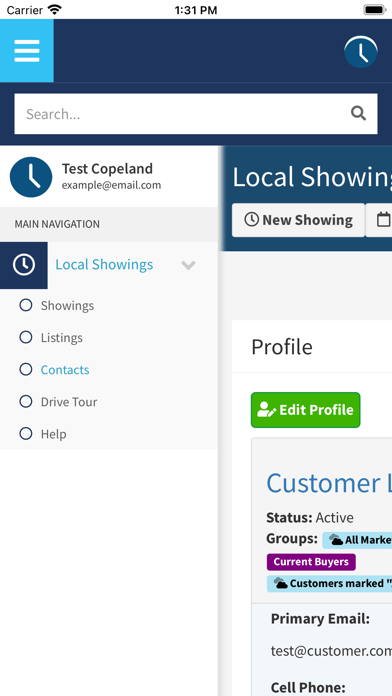Viewport: 392px width, 696px height.
Task: Click the circle icon beside Listings
Action: click(x=26, y=337)
